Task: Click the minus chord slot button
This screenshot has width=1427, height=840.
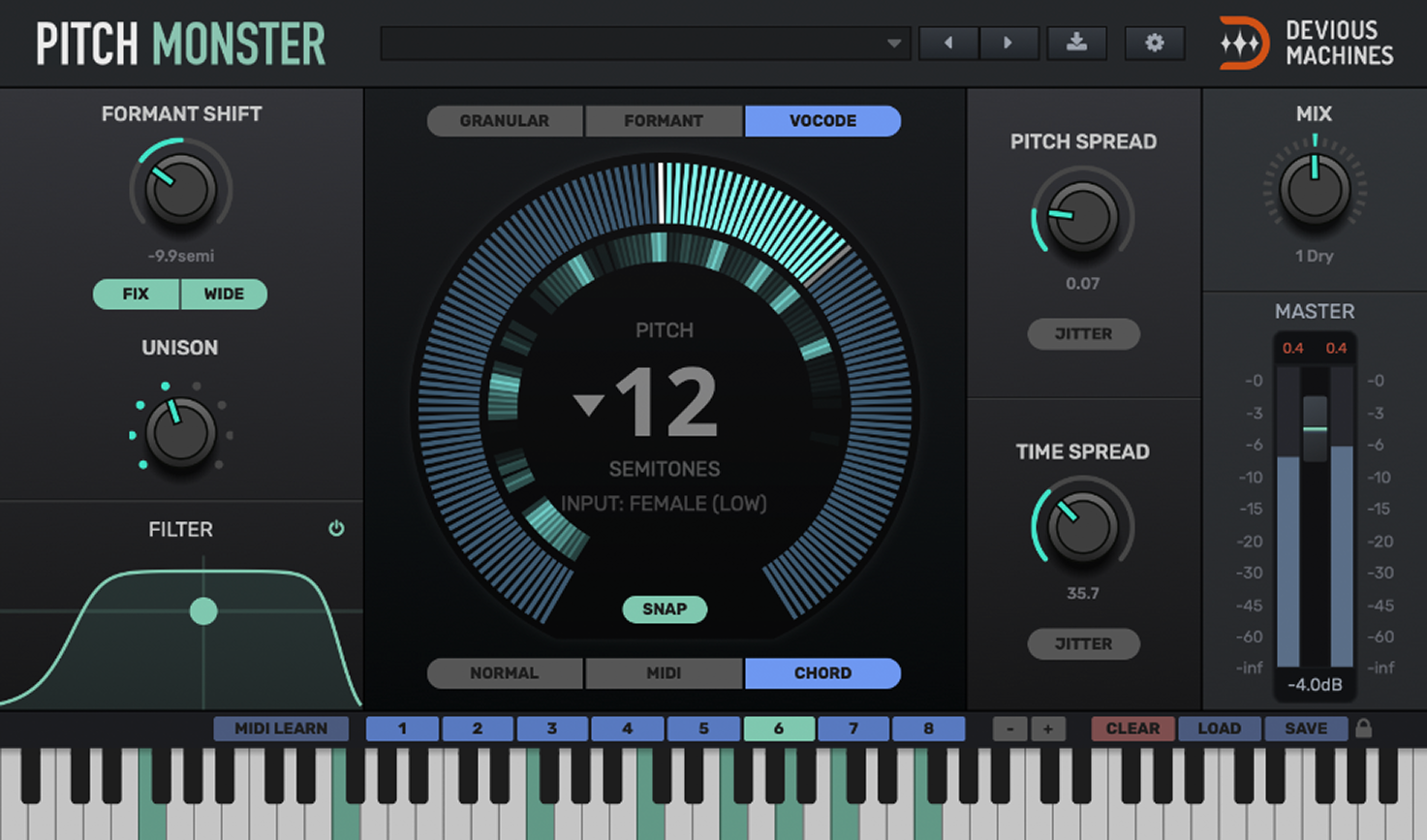Action: coord(1010,729)
